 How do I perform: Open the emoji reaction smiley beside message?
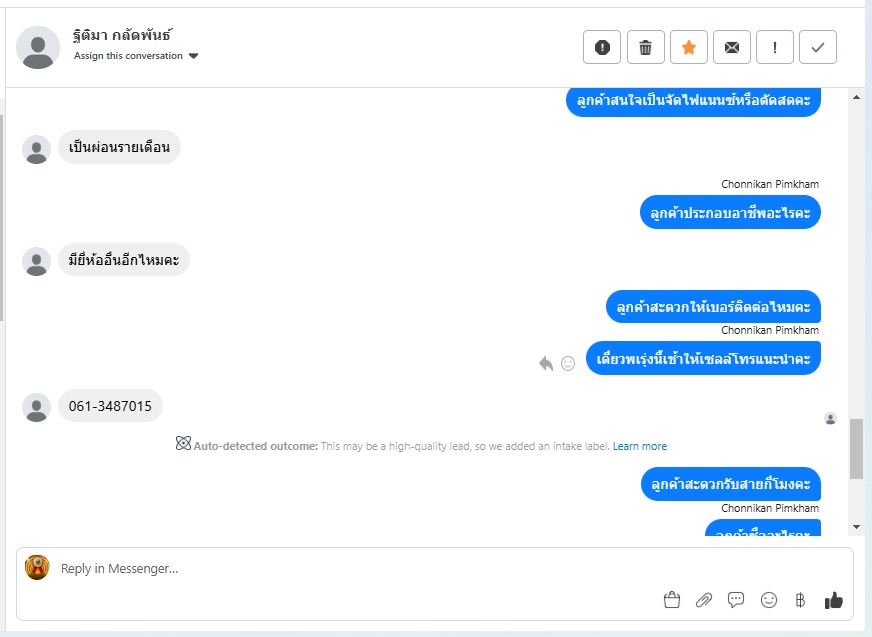568,363
